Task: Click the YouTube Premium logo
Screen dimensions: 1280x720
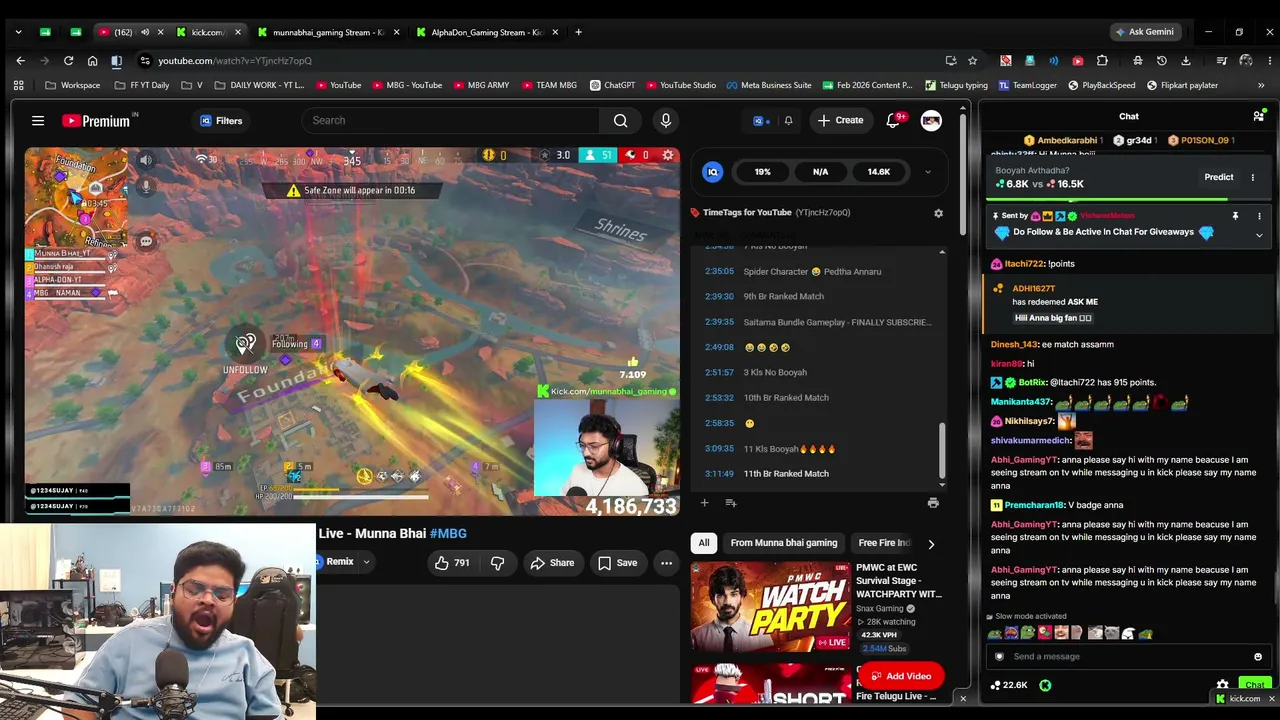Action: tap(97, 121)
